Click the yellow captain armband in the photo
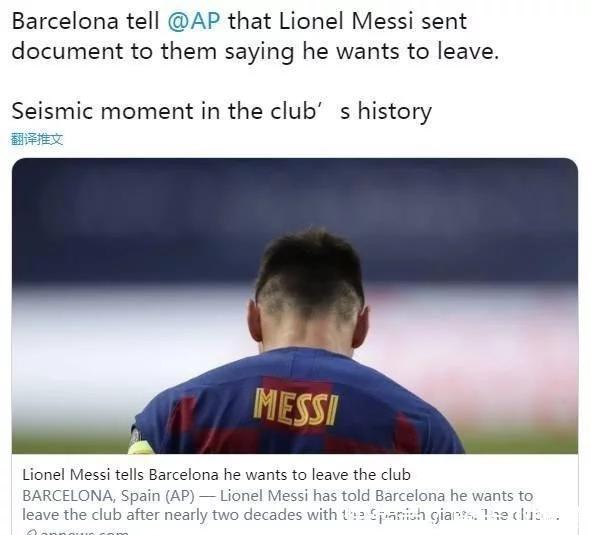The height and width of the screenshot is (535, 591). (140, 447)
